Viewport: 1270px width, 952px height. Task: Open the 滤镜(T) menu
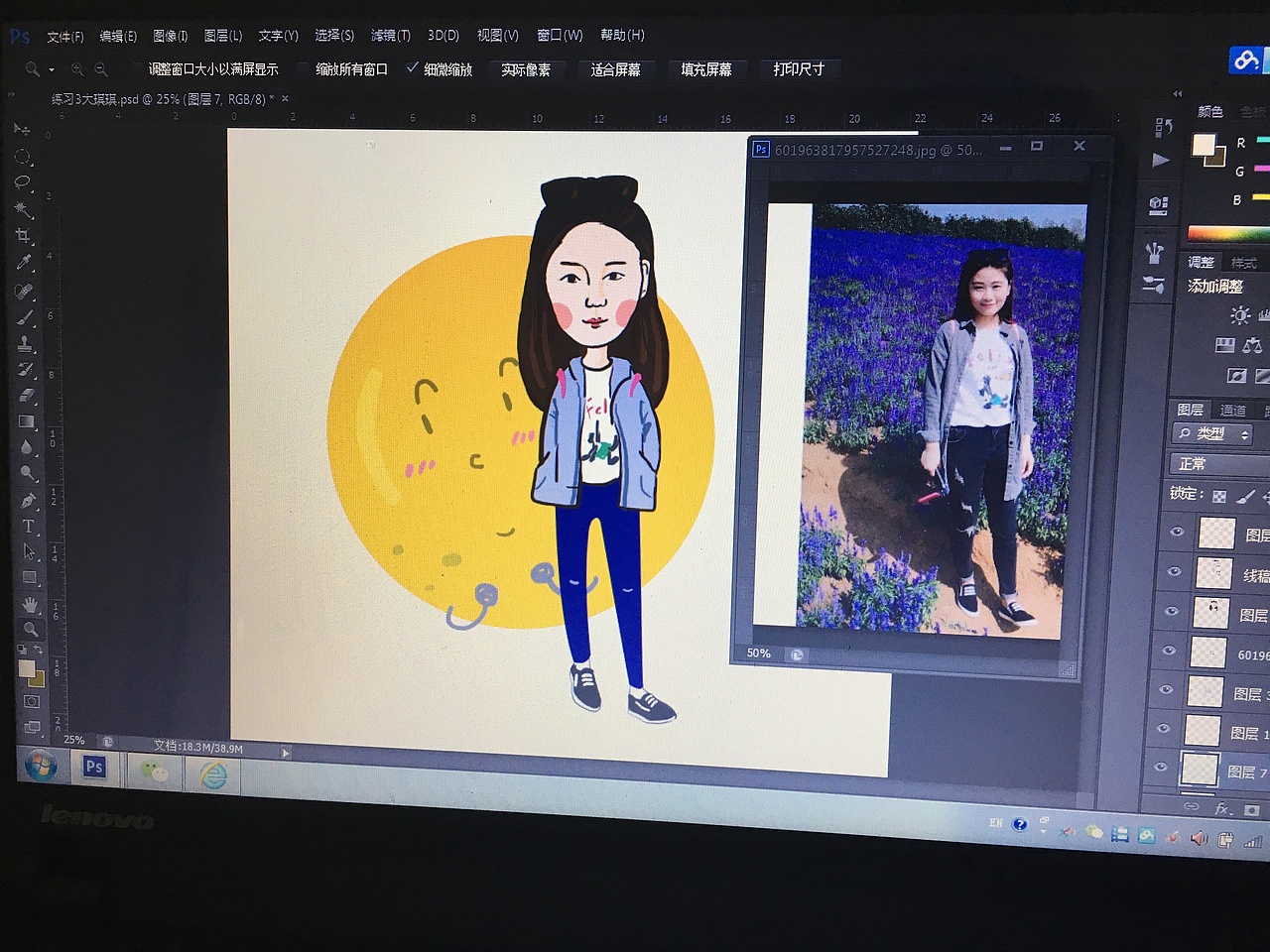point(391,35)
